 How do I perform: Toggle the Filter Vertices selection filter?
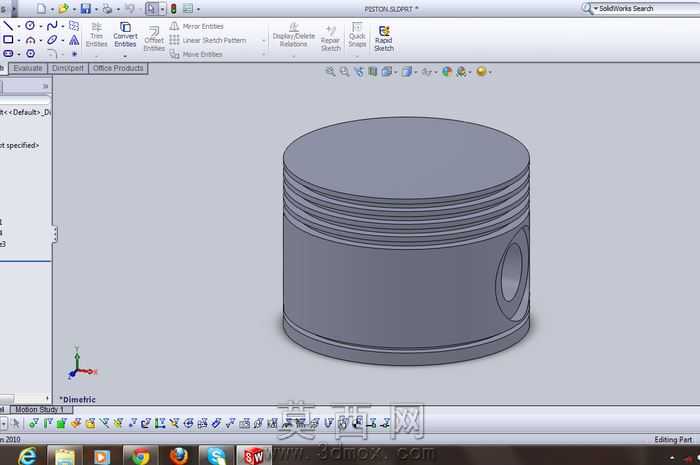pos(33,423)
